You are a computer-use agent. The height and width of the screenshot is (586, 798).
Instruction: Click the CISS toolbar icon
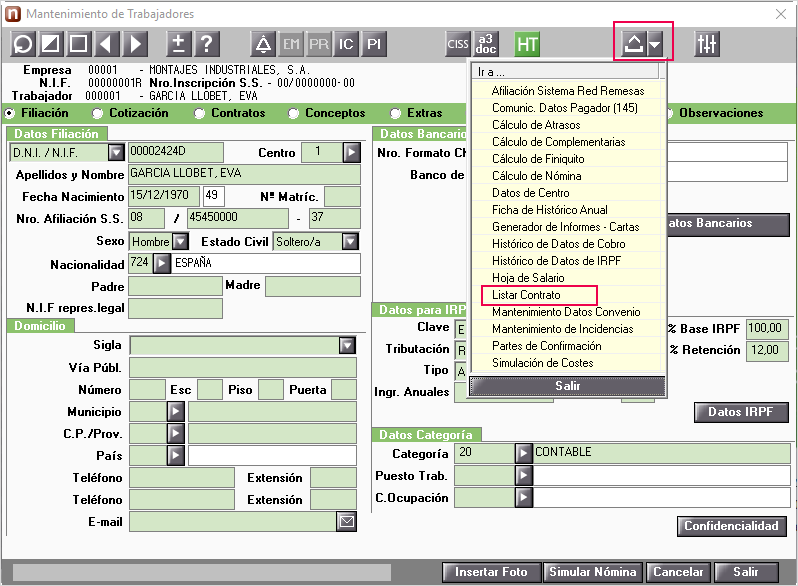click(x=458, y=44)
